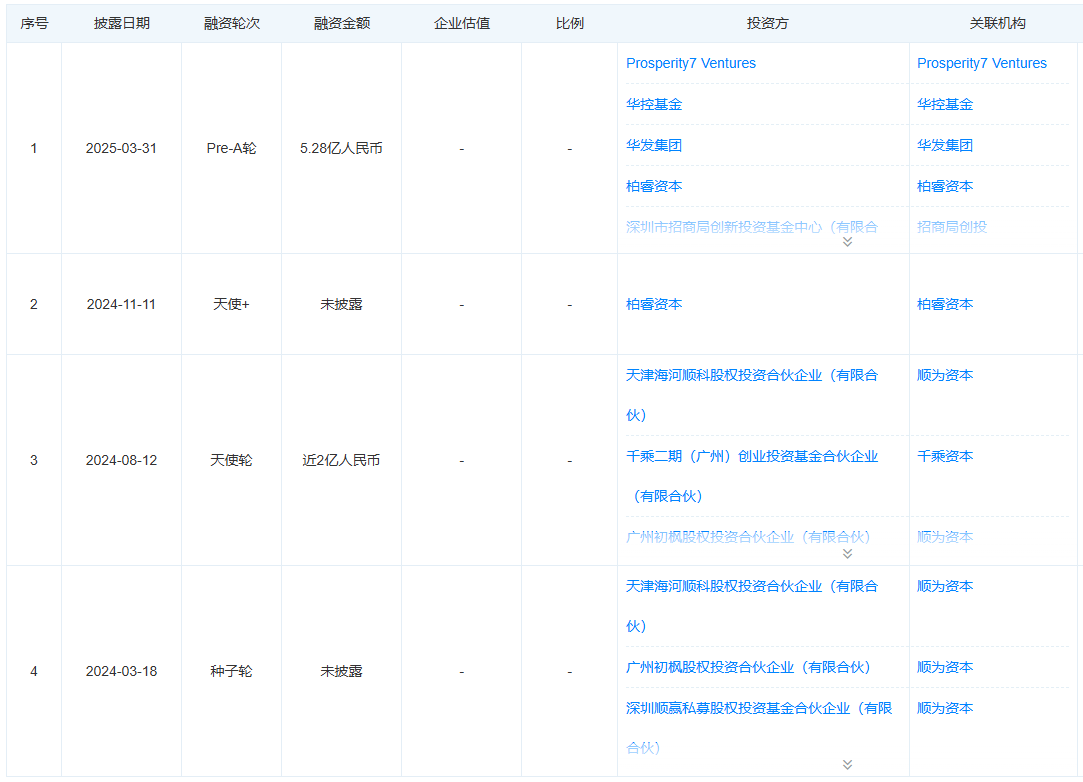Open Prosperity7 Ventures in 关联机构 column
The height and width of the screenshot is (782, 1083).
(981, 63)
